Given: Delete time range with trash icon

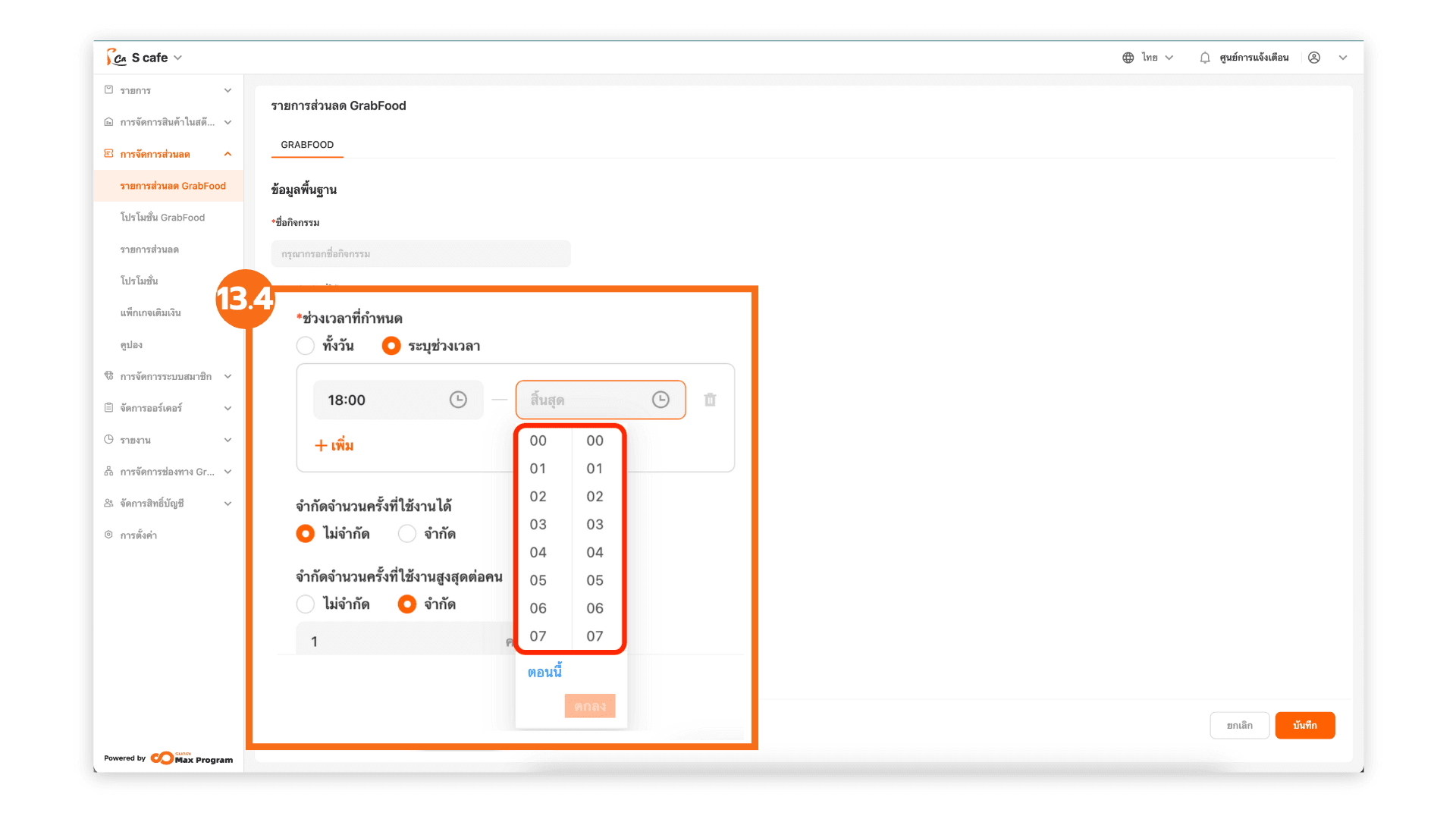Looking at the screenshot, I should 710,400.
